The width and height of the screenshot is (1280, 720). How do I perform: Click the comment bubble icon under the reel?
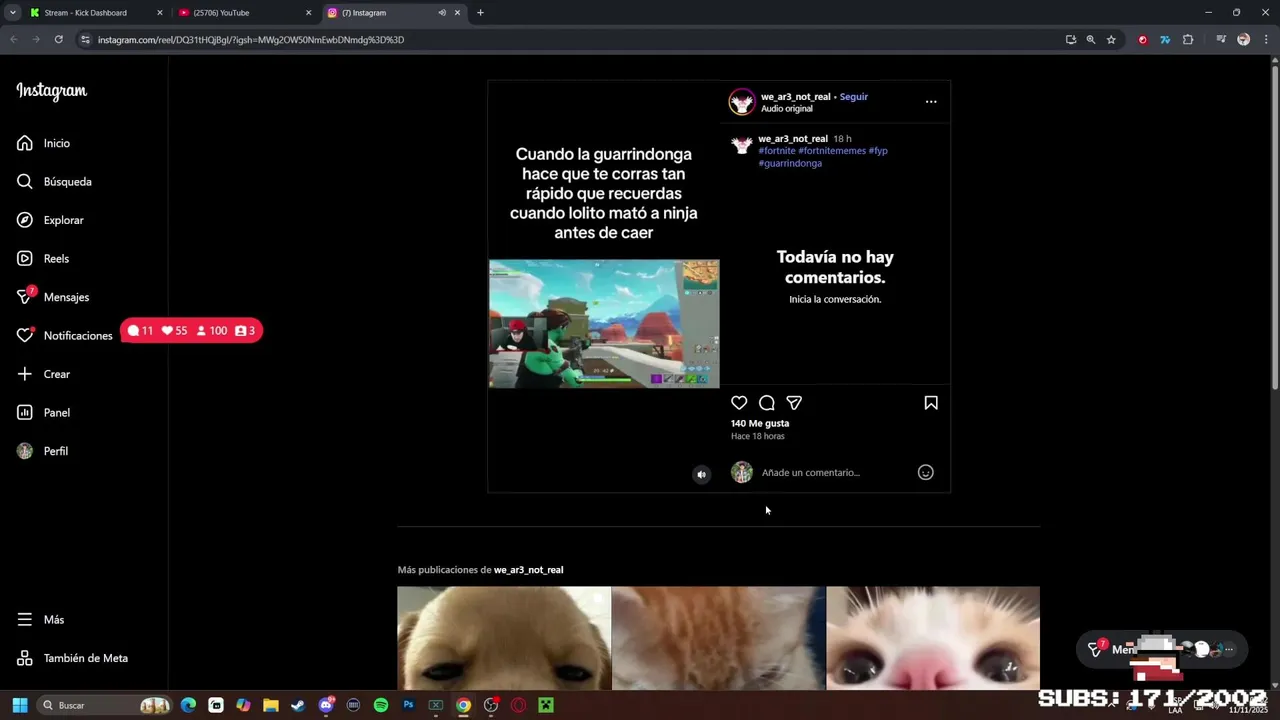pos(767,403)
